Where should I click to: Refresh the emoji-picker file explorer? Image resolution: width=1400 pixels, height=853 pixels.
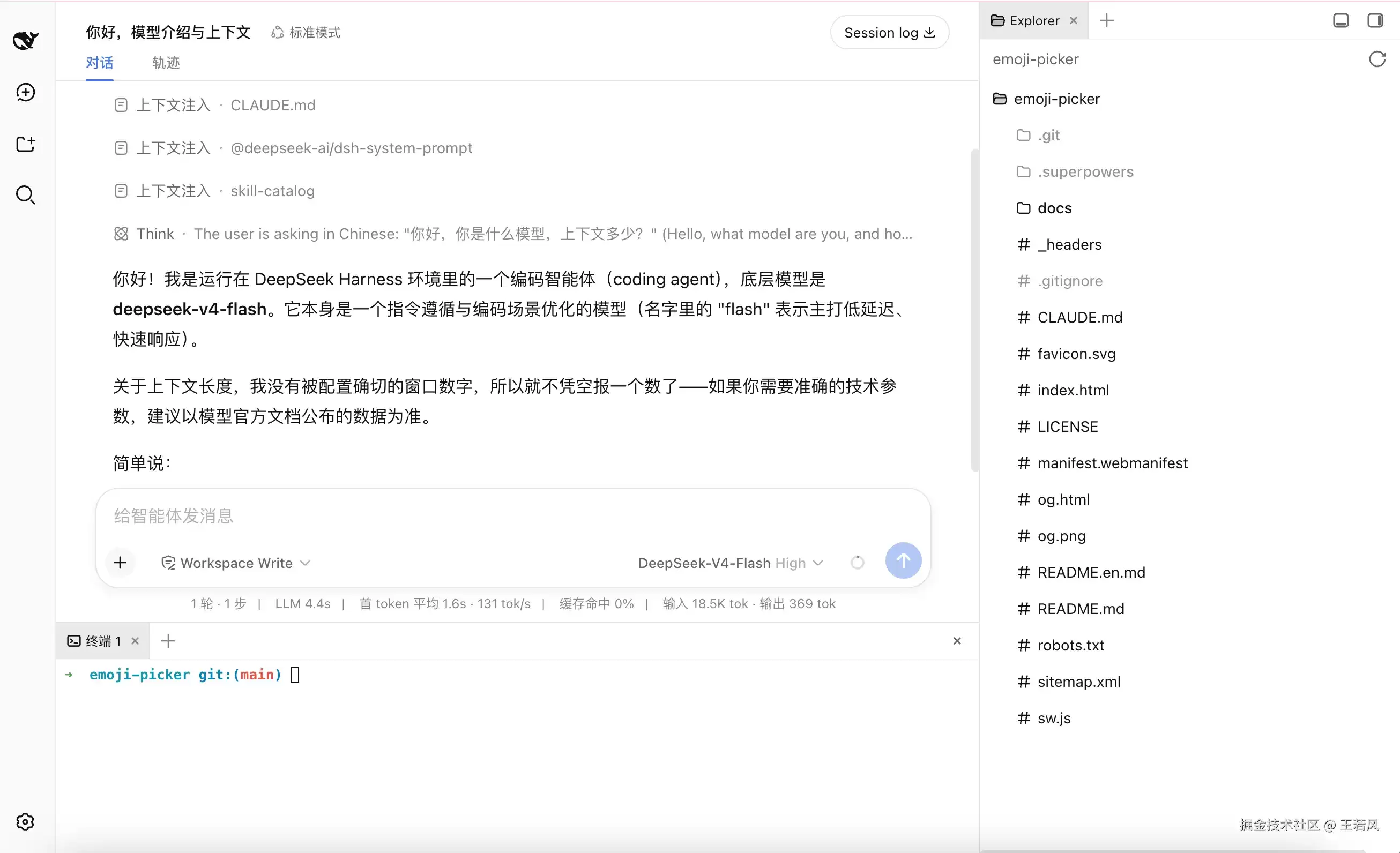coord(1377,59)
